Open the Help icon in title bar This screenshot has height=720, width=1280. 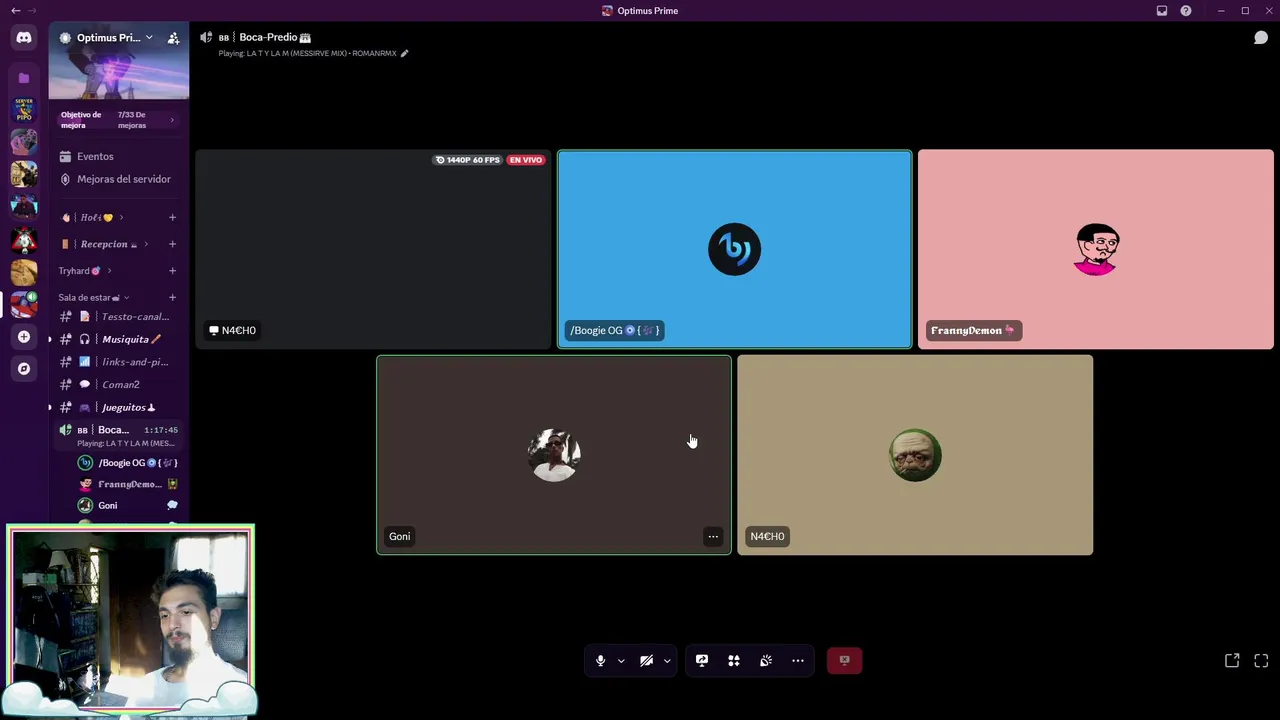coord(1186,11)
